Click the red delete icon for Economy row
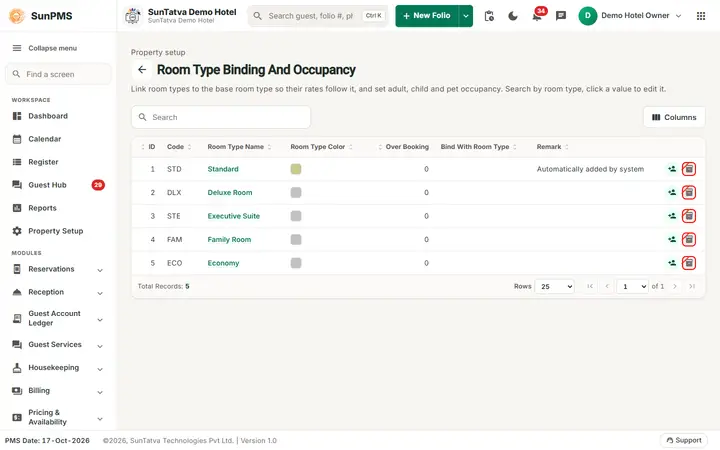The width and height of the screenshot is (720, 450). pyautogui.click(x=689, y=263)
